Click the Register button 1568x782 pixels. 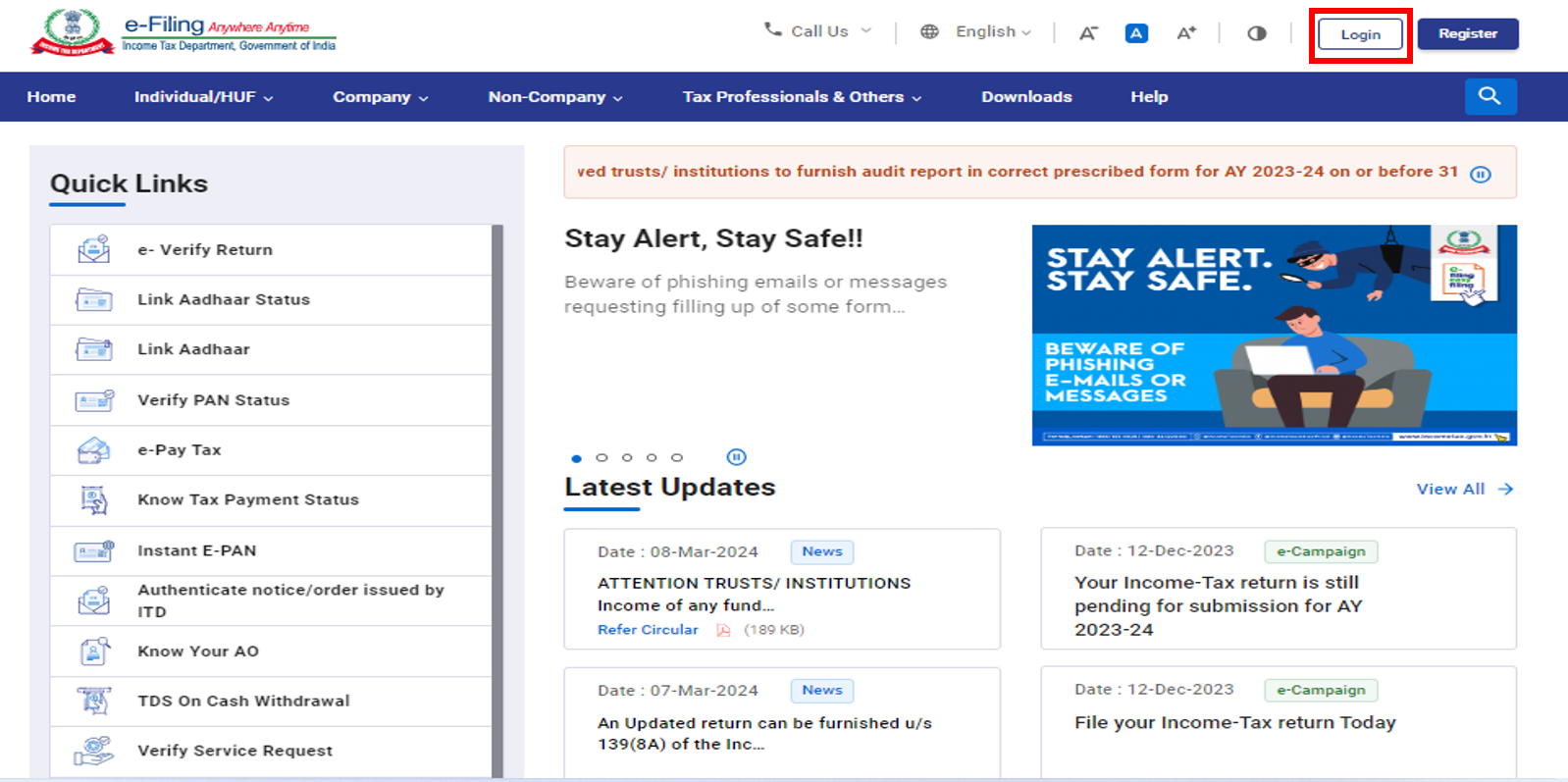point(1467,33)
